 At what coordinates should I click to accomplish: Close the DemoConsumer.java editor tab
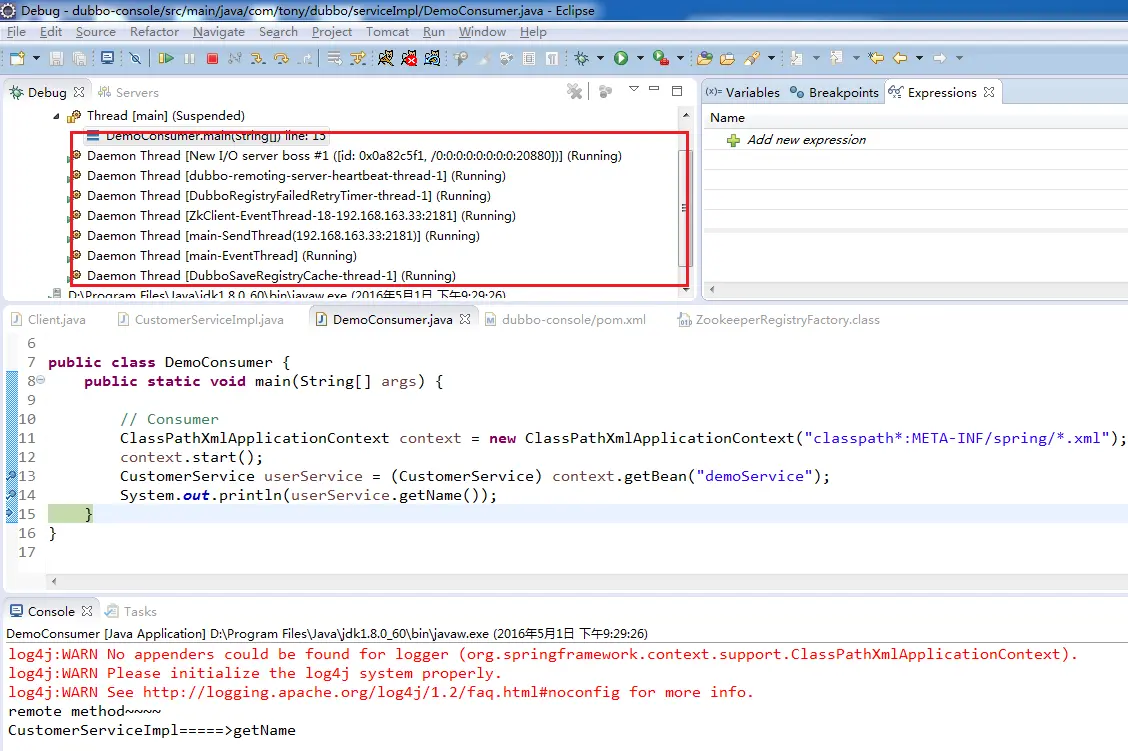point(465,319)
